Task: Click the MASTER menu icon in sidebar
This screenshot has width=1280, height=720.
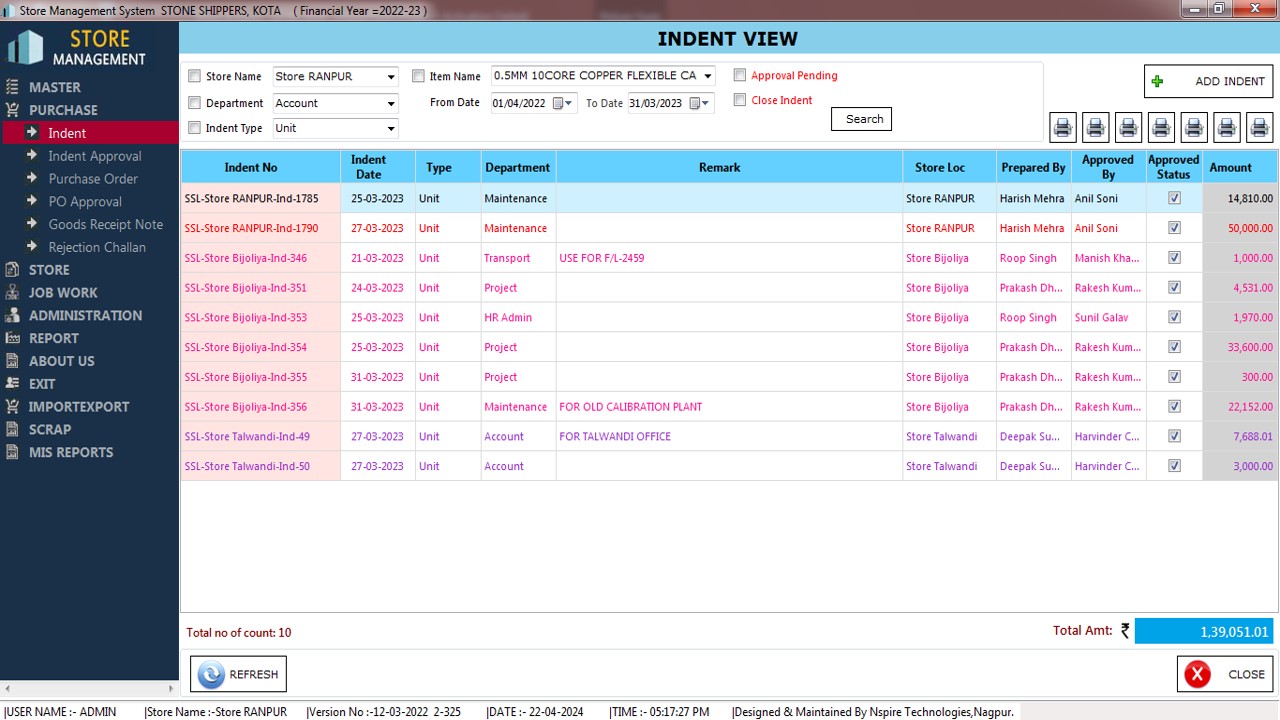Action: [12, 87]
